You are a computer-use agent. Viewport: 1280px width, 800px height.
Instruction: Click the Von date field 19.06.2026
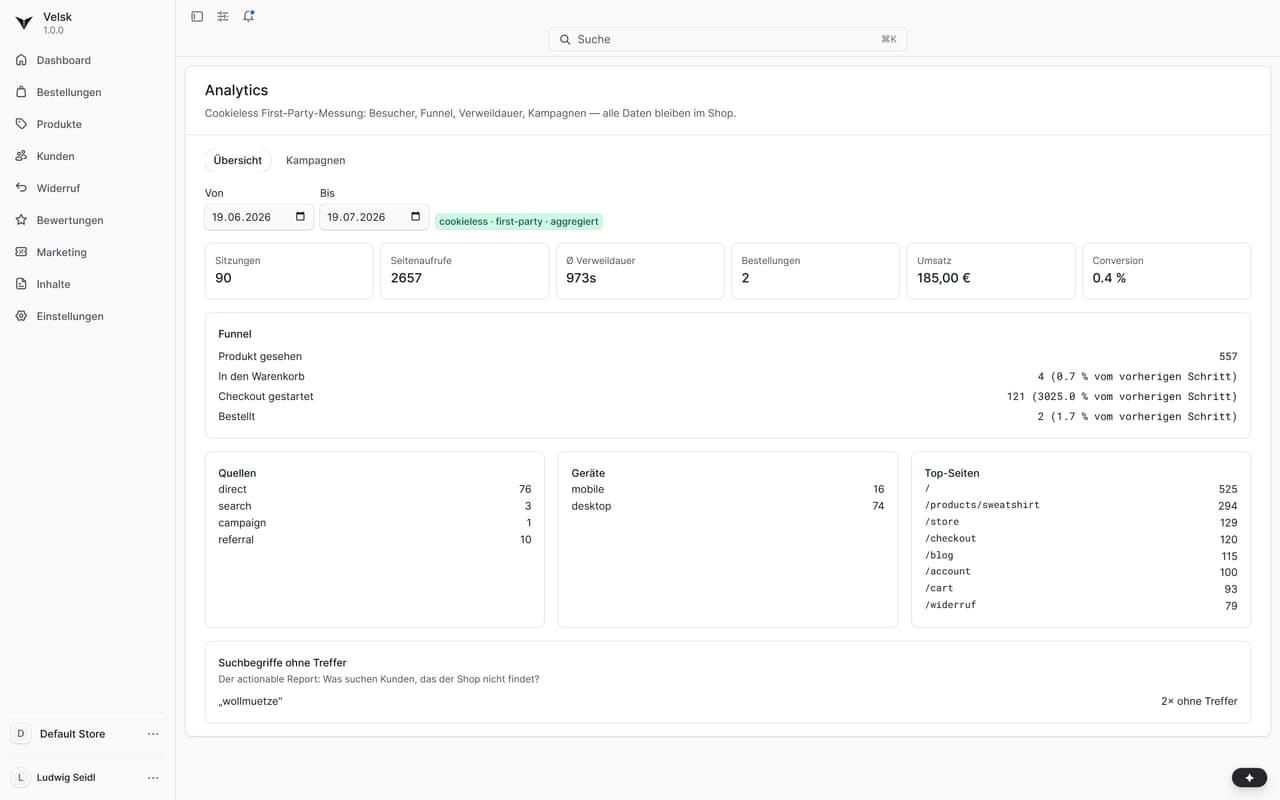259,217
